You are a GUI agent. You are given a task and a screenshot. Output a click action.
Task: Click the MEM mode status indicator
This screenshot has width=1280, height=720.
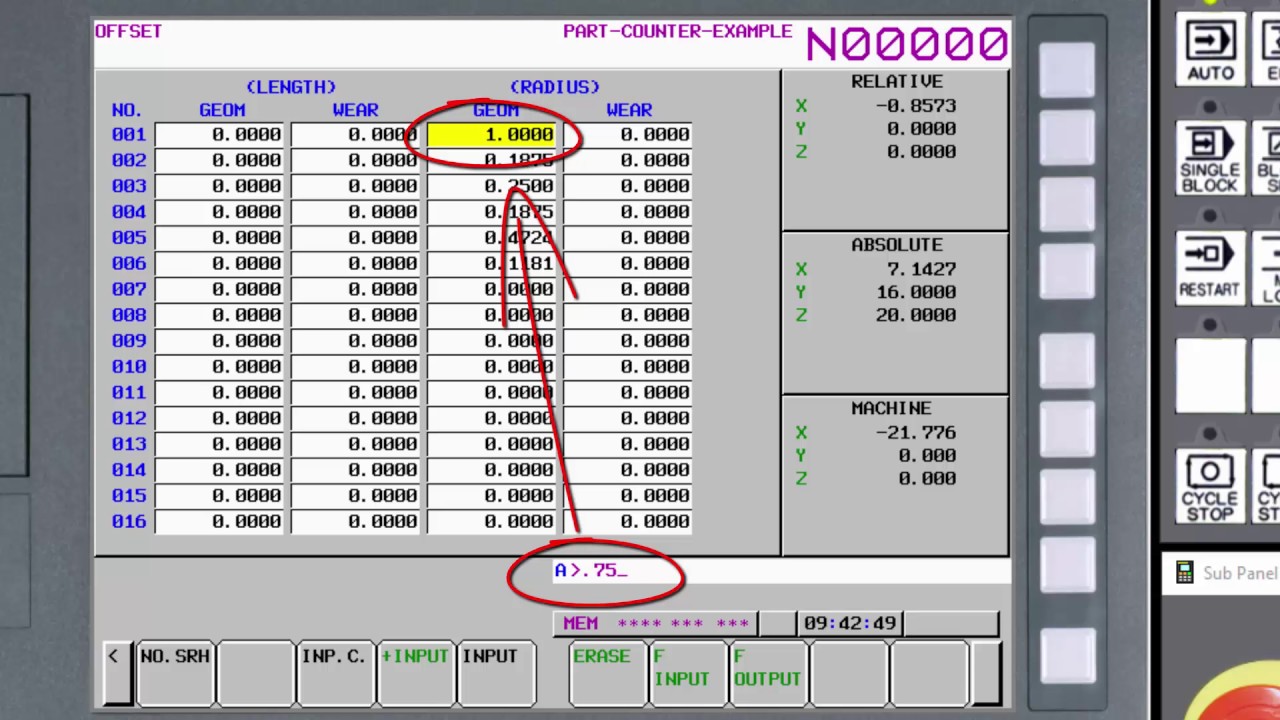580,623
